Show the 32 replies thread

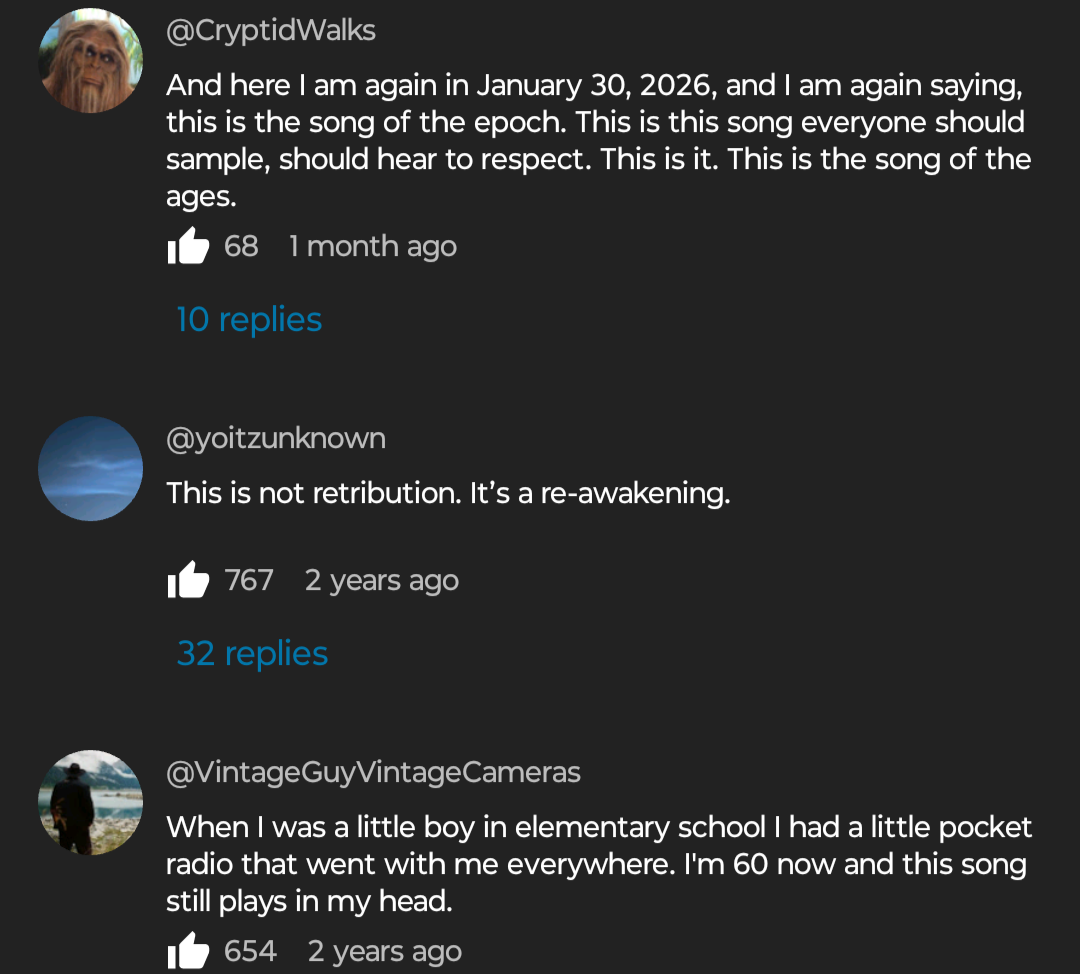(252, 653)
